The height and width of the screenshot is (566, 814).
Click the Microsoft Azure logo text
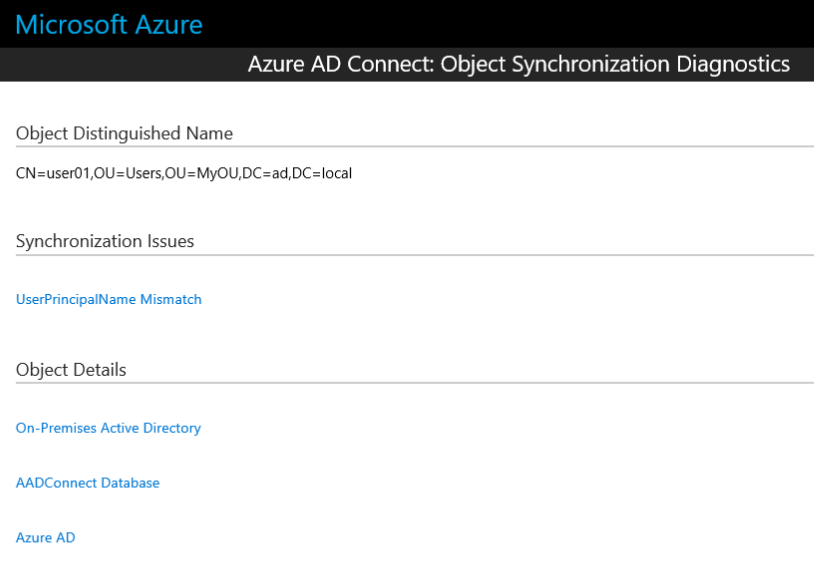(x=109, y=24)
